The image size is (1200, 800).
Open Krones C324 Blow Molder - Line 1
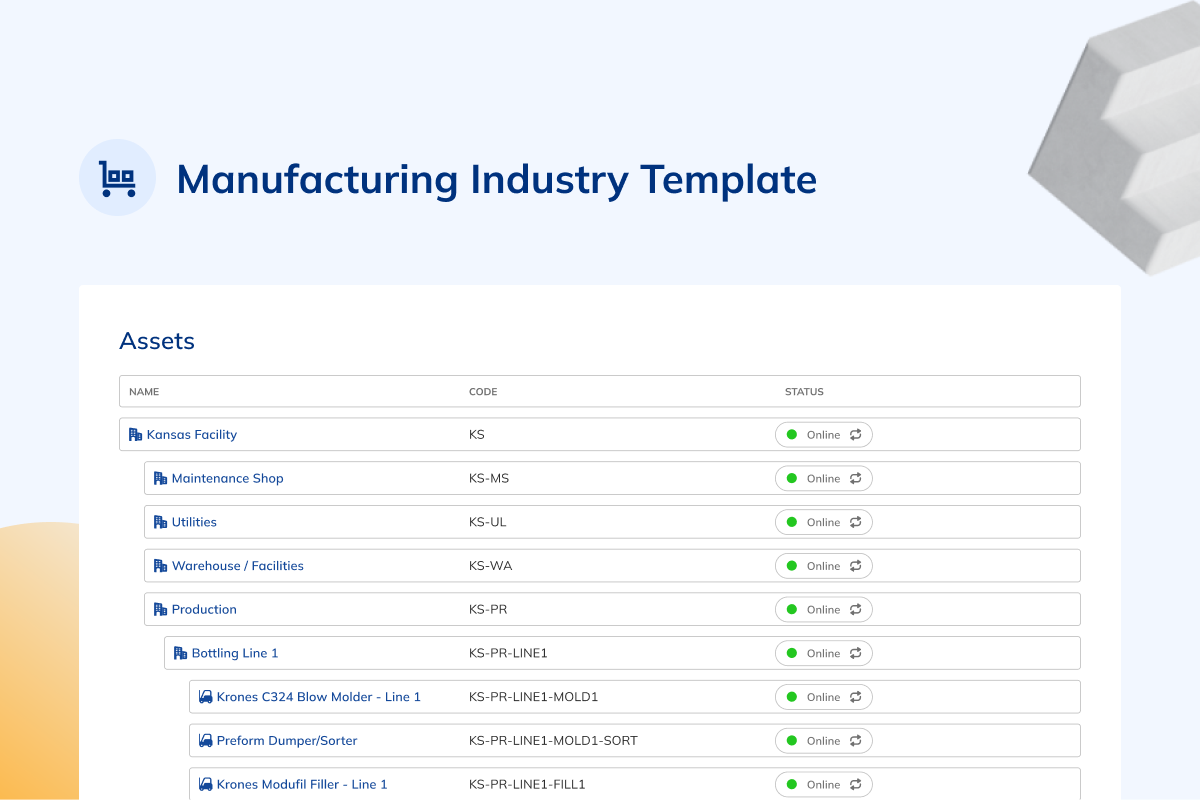click(x=319, y=697)
